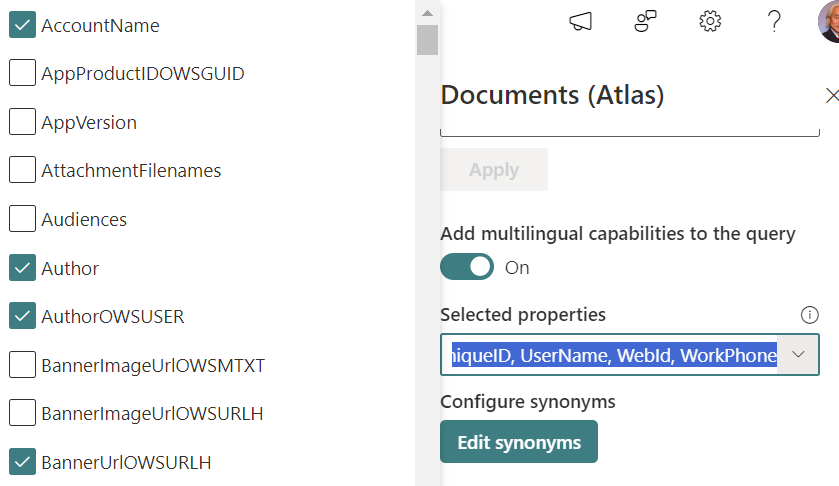This screenshot has width=839, height=486.
Task: Enable the AttachmentFilenames property
Action: coord(23,170)
